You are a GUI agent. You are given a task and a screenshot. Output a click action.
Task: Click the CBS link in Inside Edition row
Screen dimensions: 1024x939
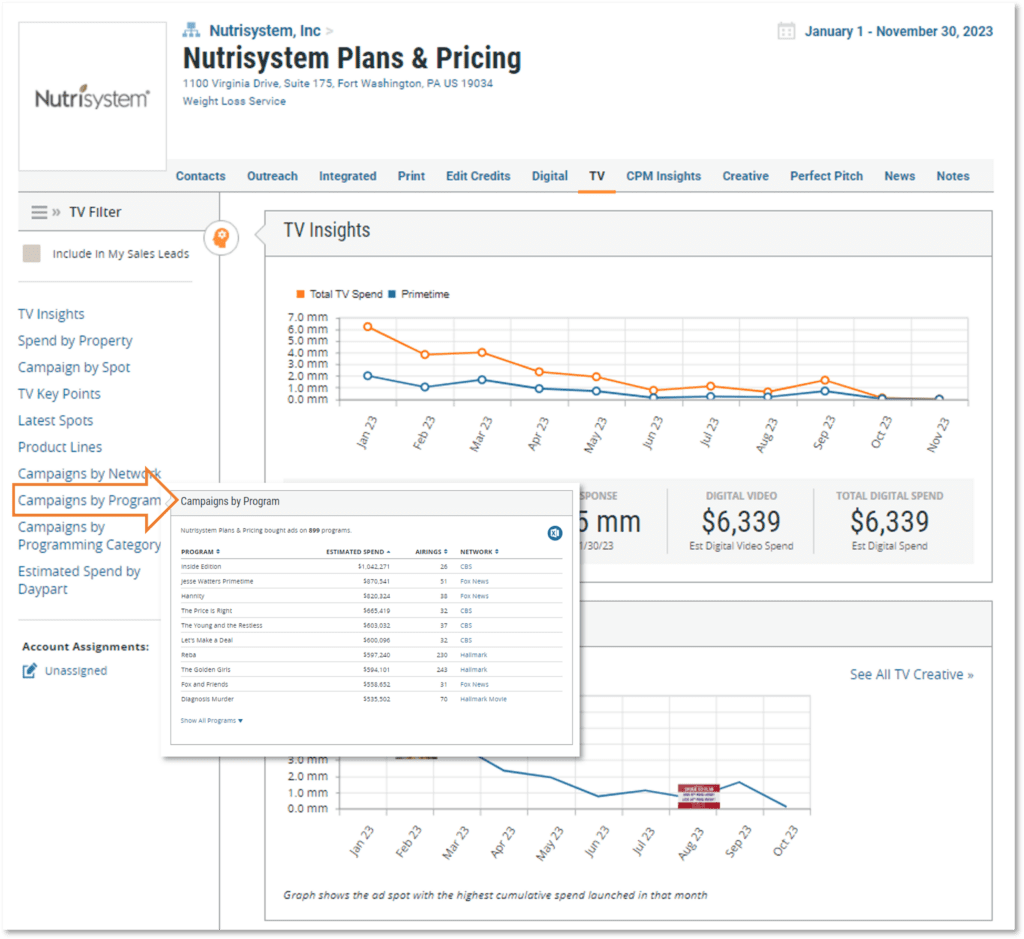[466, 567]
